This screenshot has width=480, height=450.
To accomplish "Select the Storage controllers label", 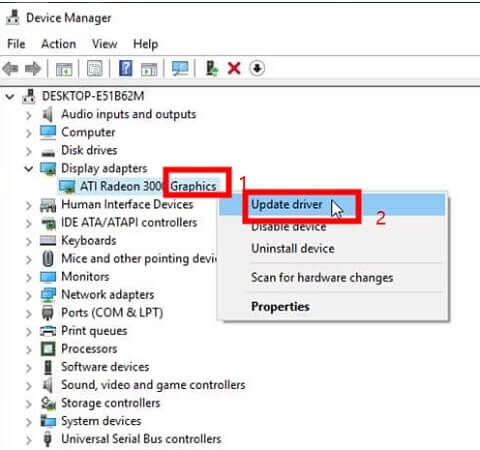I will click(x=111, y=403).
